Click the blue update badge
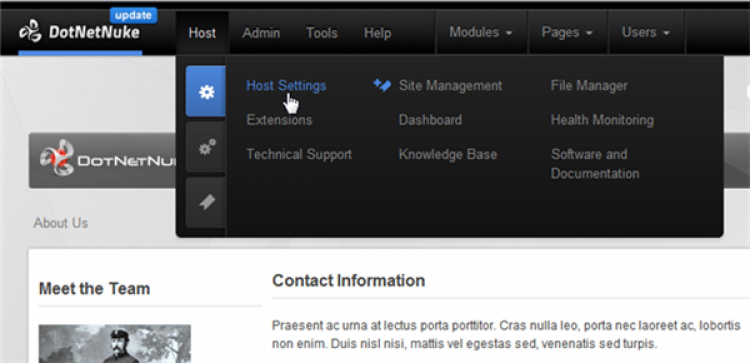 click(133, 15)
